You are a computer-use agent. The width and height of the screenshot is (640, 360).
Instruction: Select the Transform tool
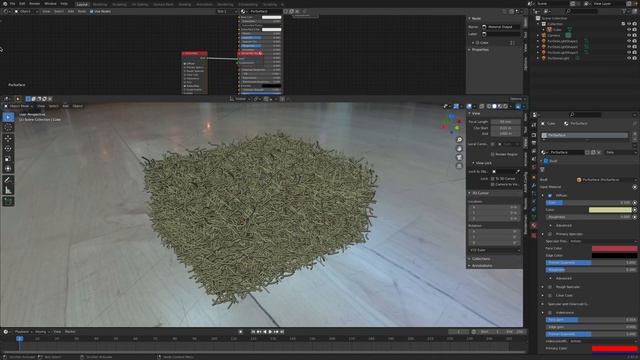8,169
